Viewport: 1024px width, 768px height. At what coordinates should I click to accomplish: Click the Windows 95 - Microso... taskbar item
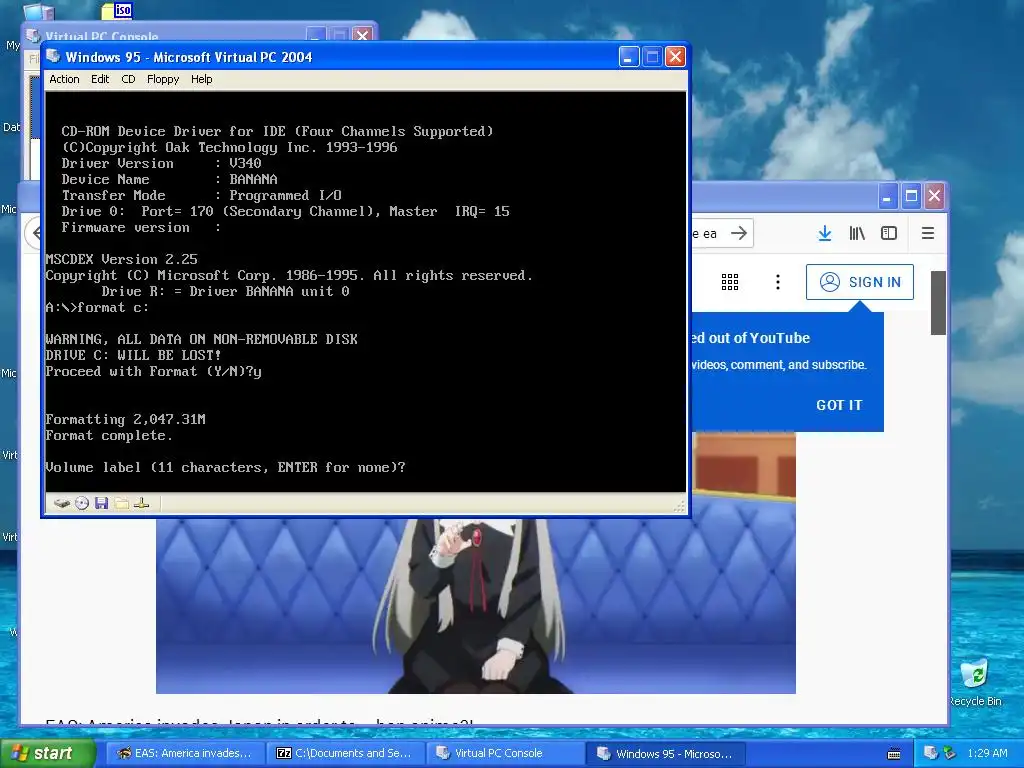(x=664, y=753)
